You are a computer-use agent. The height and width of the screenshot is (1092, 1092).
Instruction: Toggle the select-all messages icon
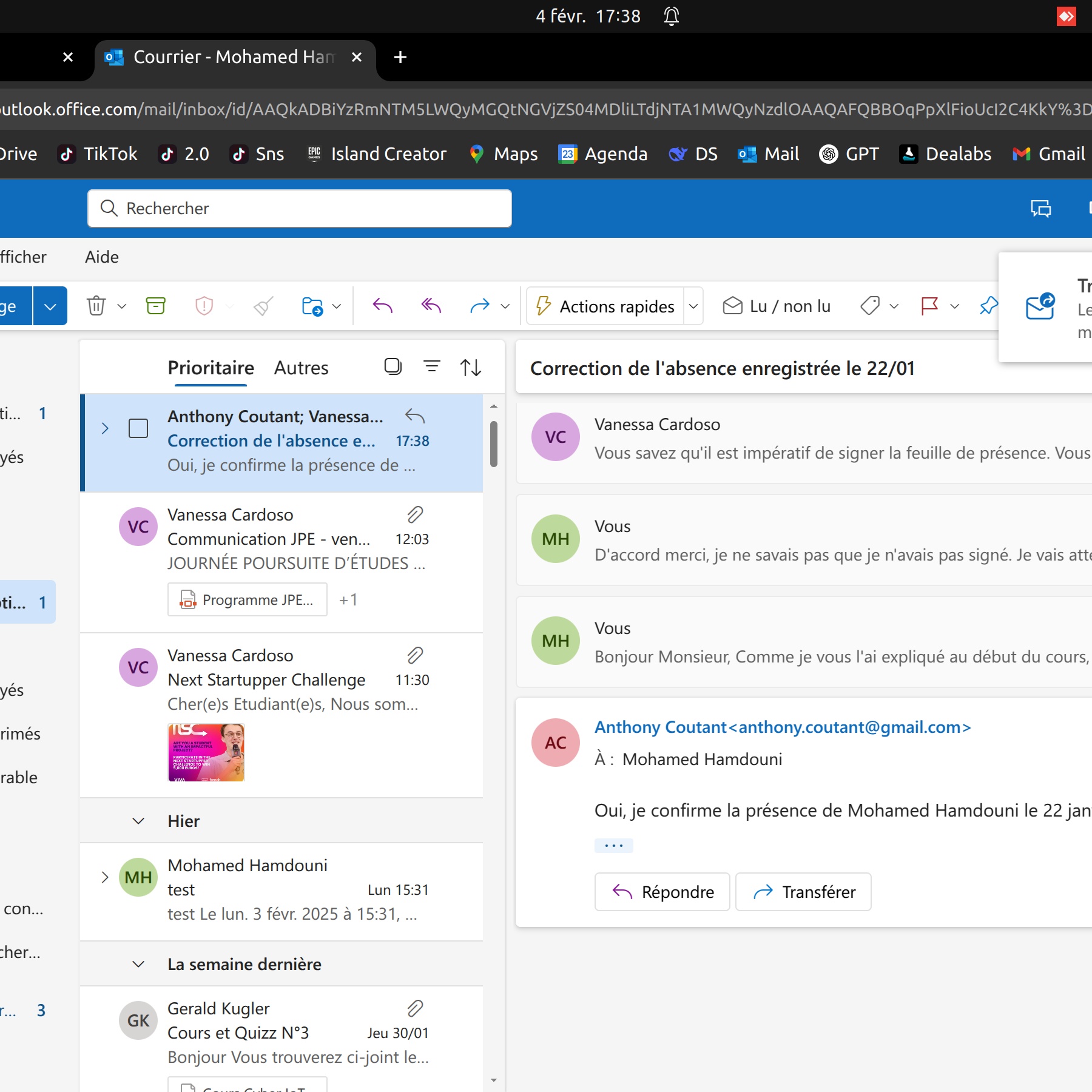coord(393,367)
